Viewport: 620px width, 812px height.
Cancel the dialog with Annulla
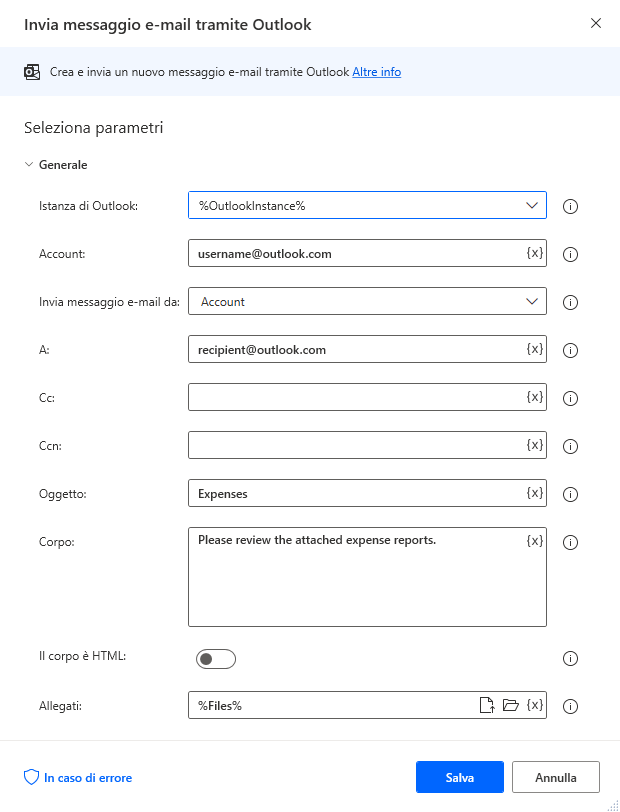tap(555, 777)
